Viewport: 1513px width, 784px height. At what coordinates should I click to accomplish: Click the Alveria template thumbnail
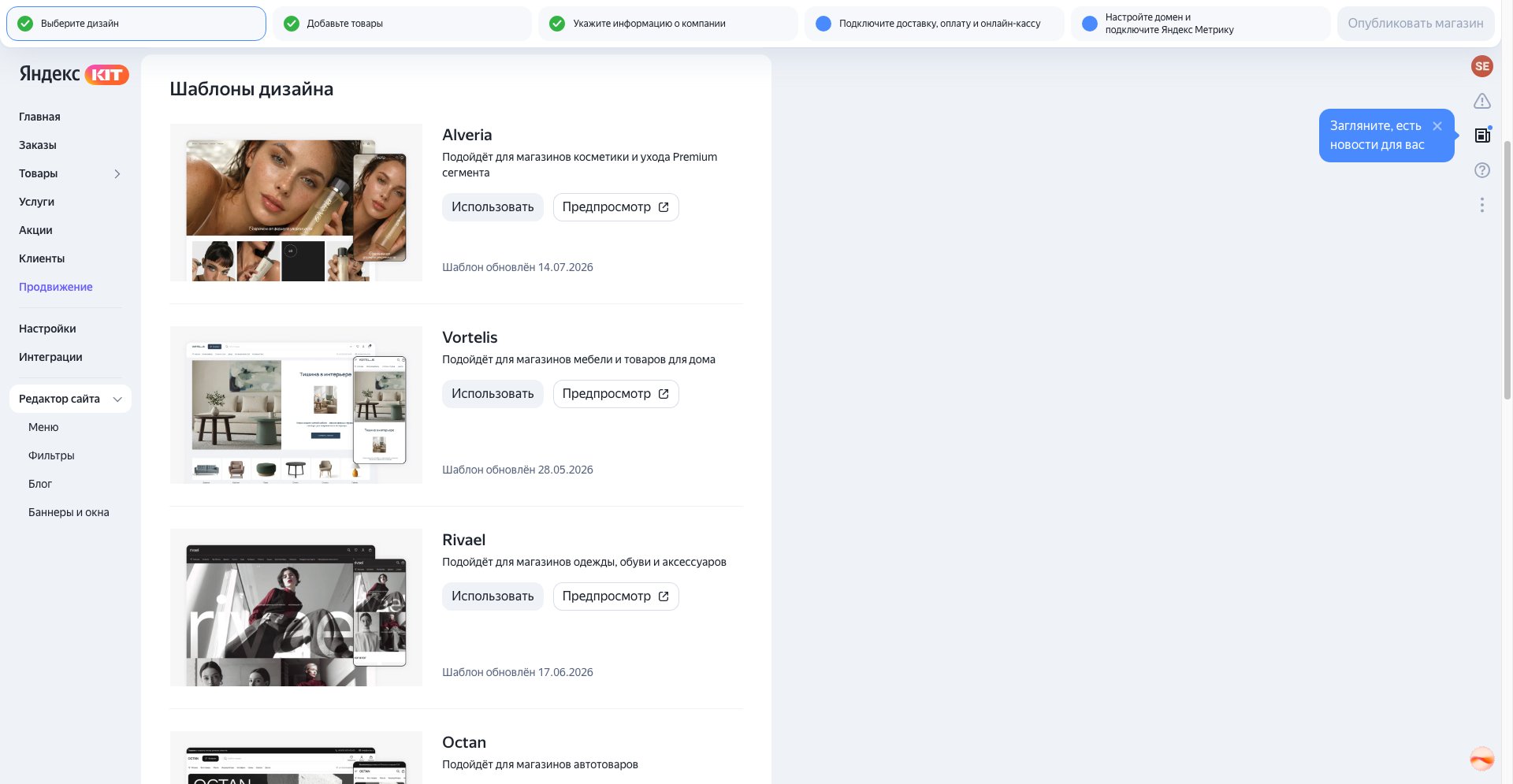click(296, 203)
